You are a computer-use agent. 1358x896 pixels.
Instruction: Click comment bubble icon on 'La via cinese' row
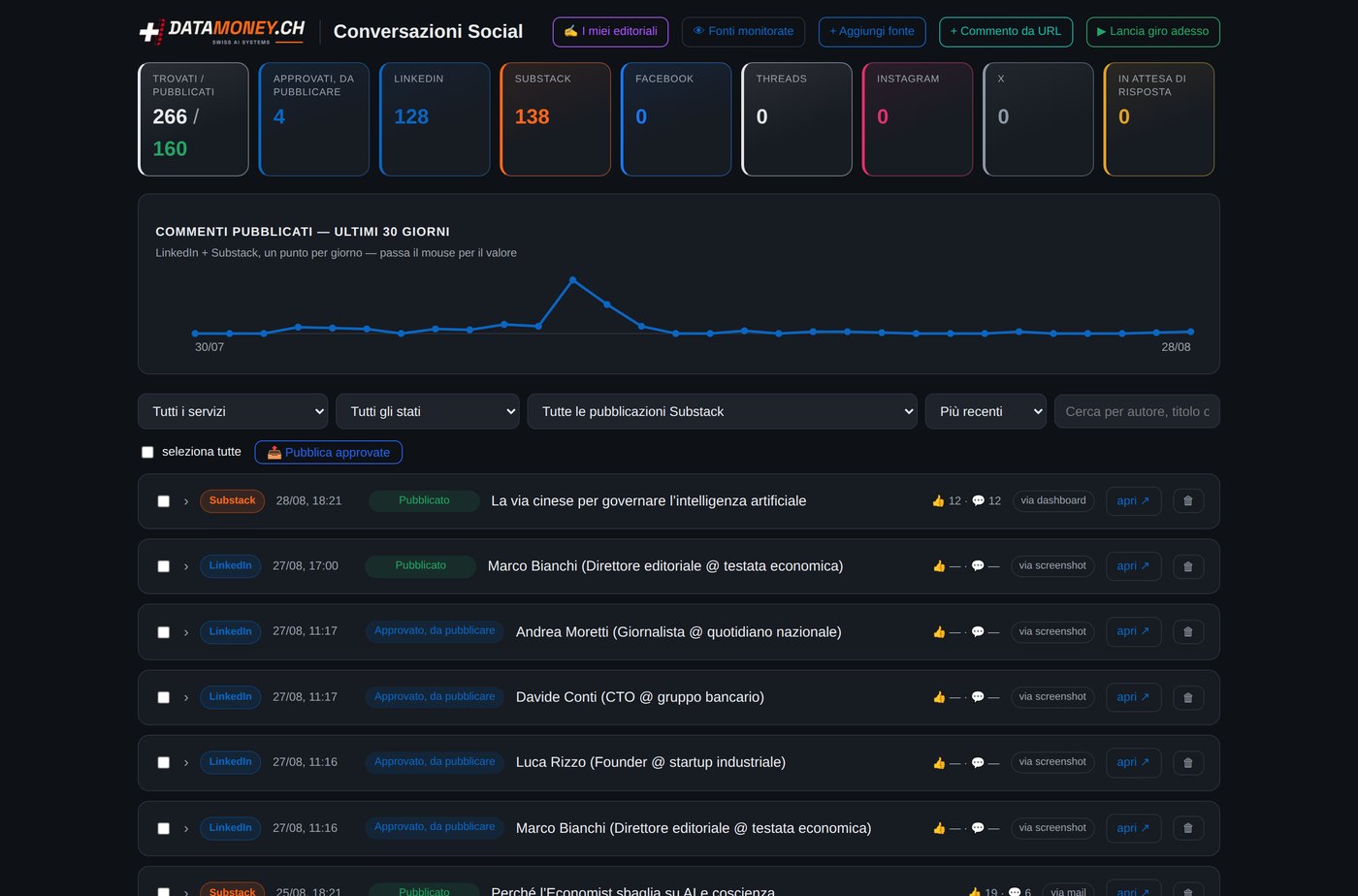978,501
